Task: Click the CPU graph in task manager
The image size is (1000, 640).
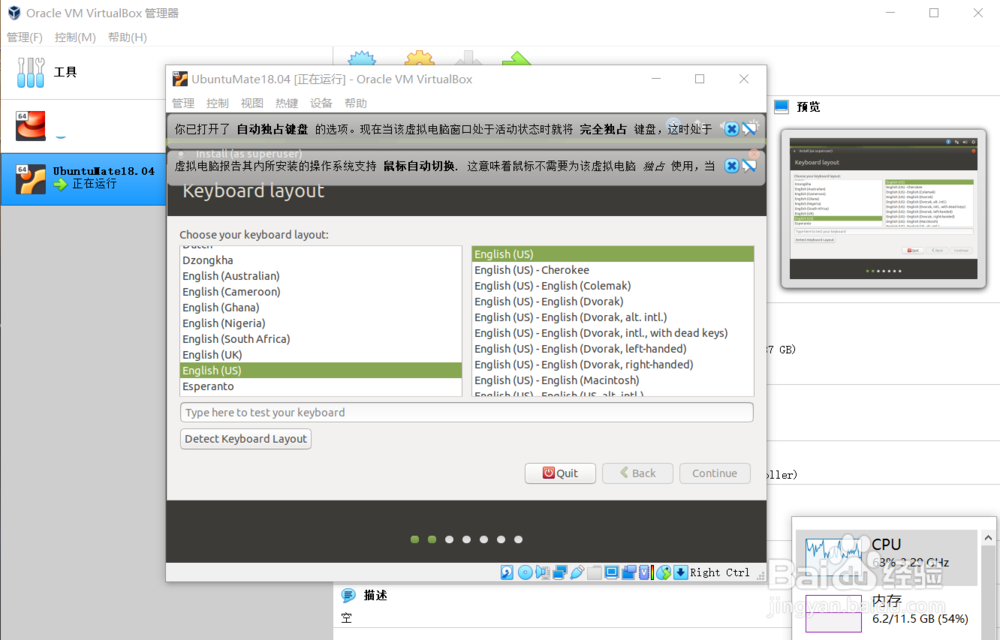Action: (x=834, y=556)
